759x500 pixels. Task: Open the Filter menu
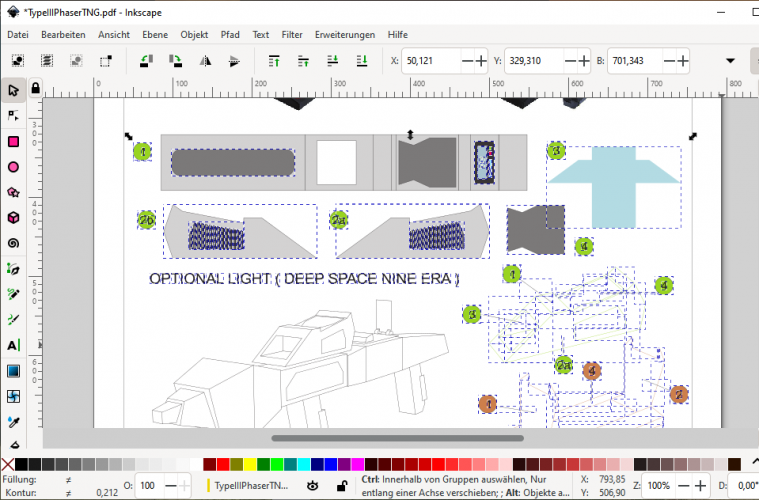(292, 35)
